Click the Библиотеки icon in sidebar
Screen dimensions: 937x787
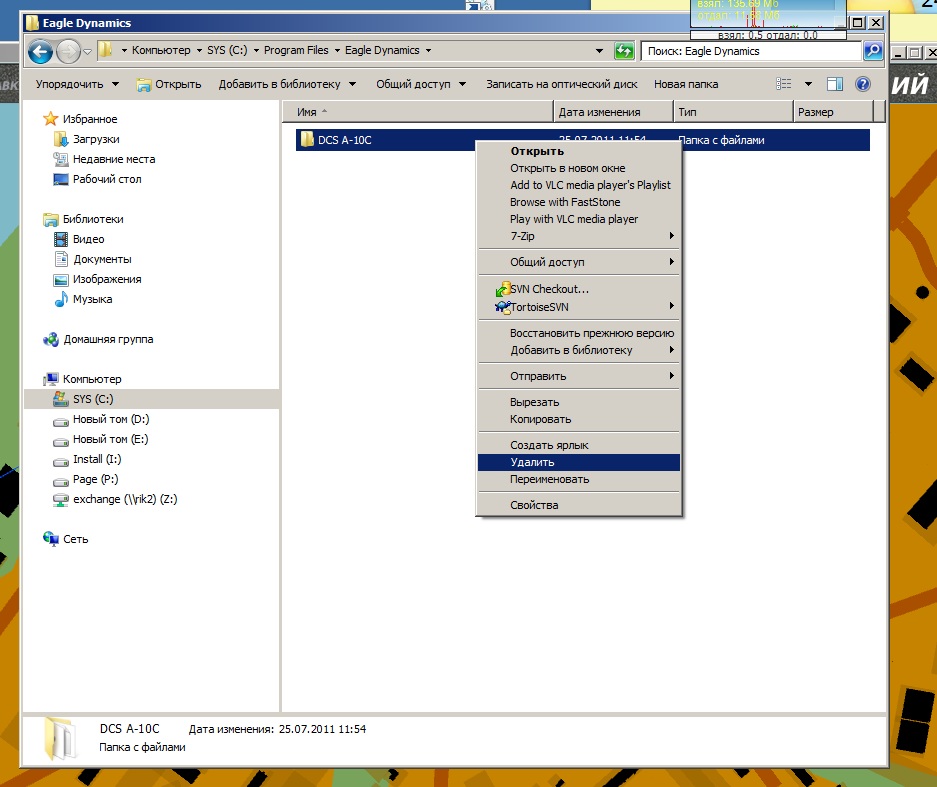pyautogui.click(x=51, y=219)
